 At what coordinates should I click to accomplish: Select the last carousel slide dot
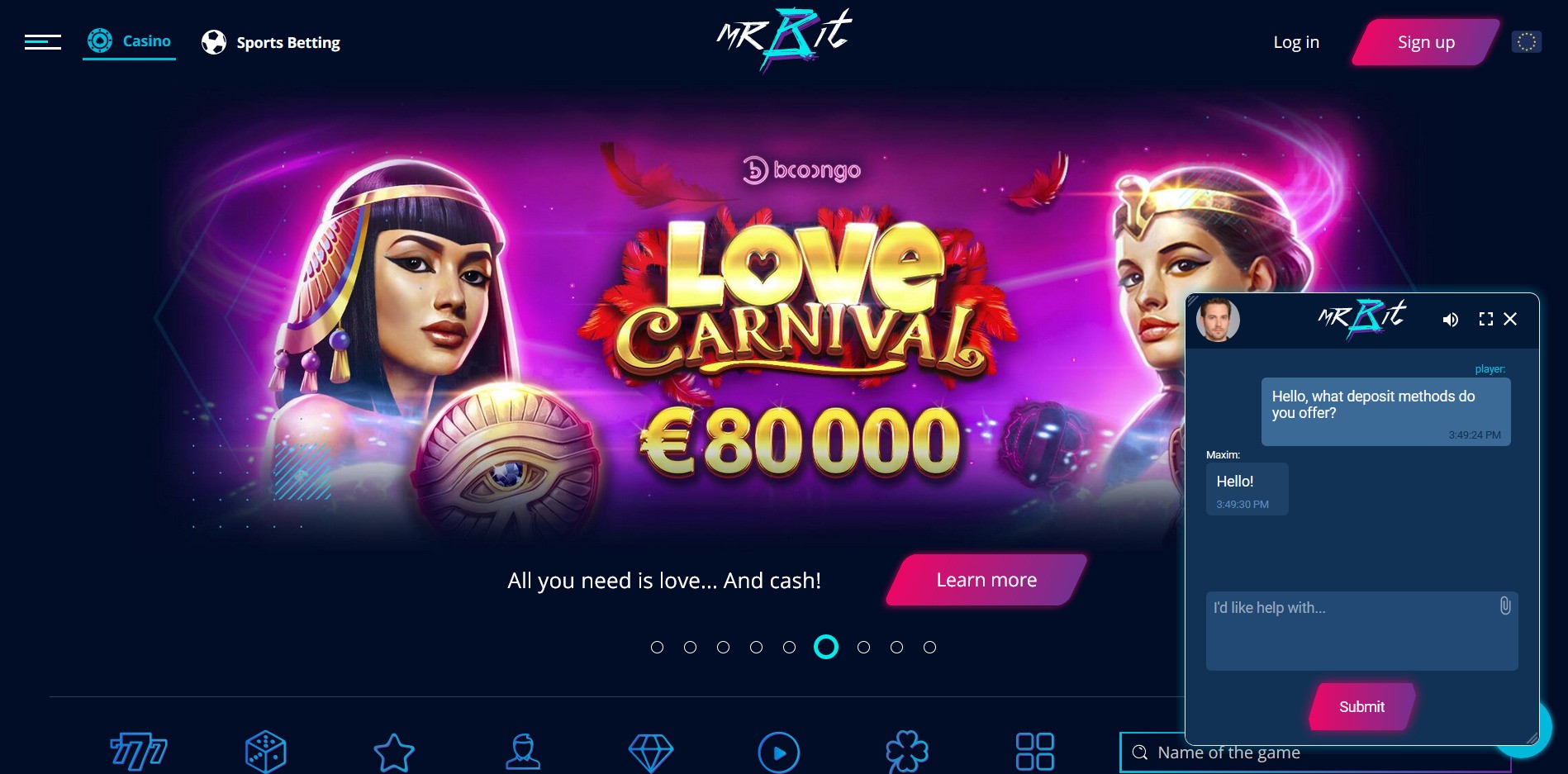click(x=929, y=648)
